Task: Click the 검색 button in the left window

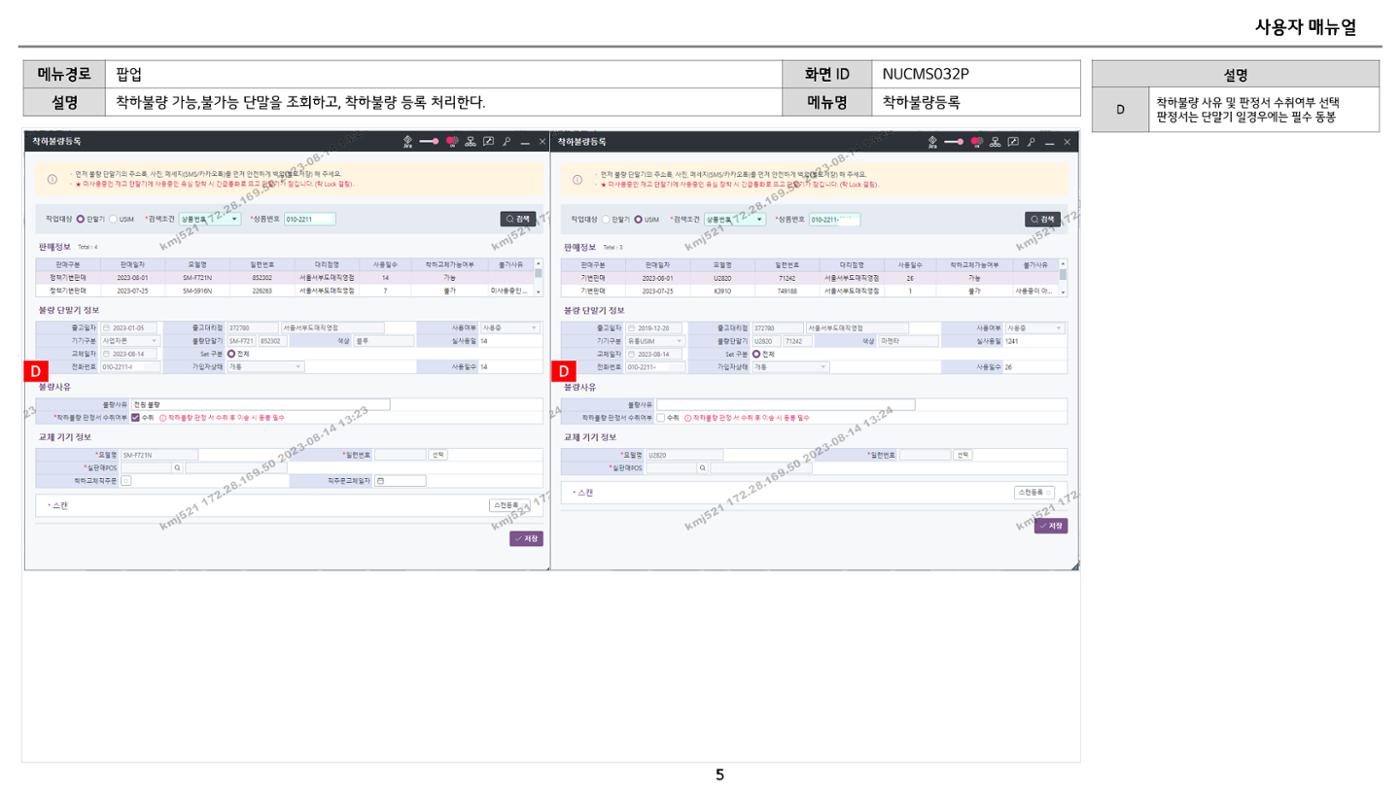Action: click(x=518, y=219)
